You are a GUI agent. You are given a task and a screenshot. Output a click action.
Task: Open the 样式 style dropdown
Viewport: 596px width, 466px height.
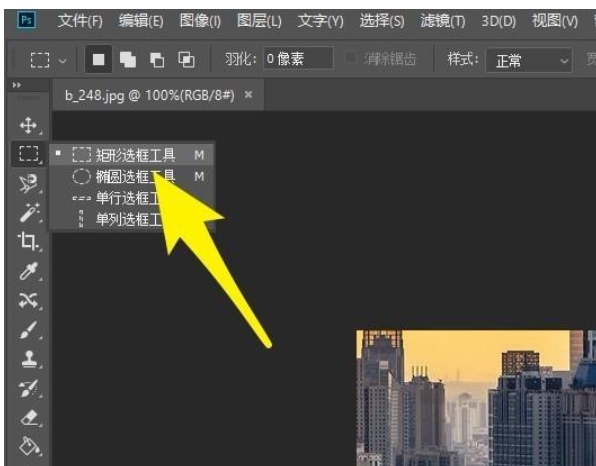click(x=529, y=60)
